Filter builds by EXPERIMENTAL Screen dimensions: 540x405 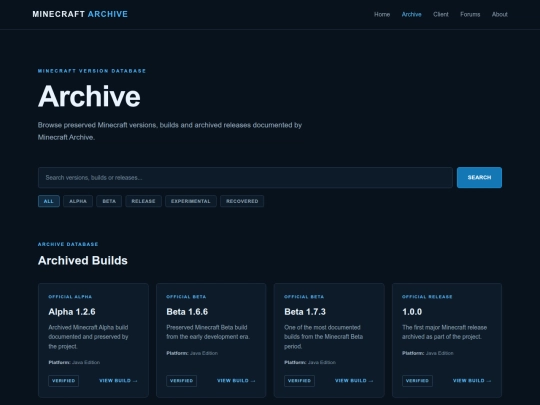(191, 201)
